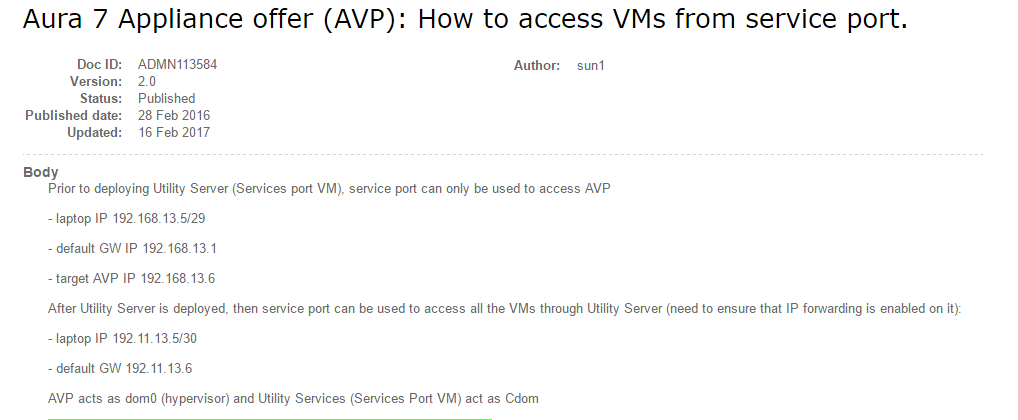Click the Body section heading

click(x=41, y=172)
